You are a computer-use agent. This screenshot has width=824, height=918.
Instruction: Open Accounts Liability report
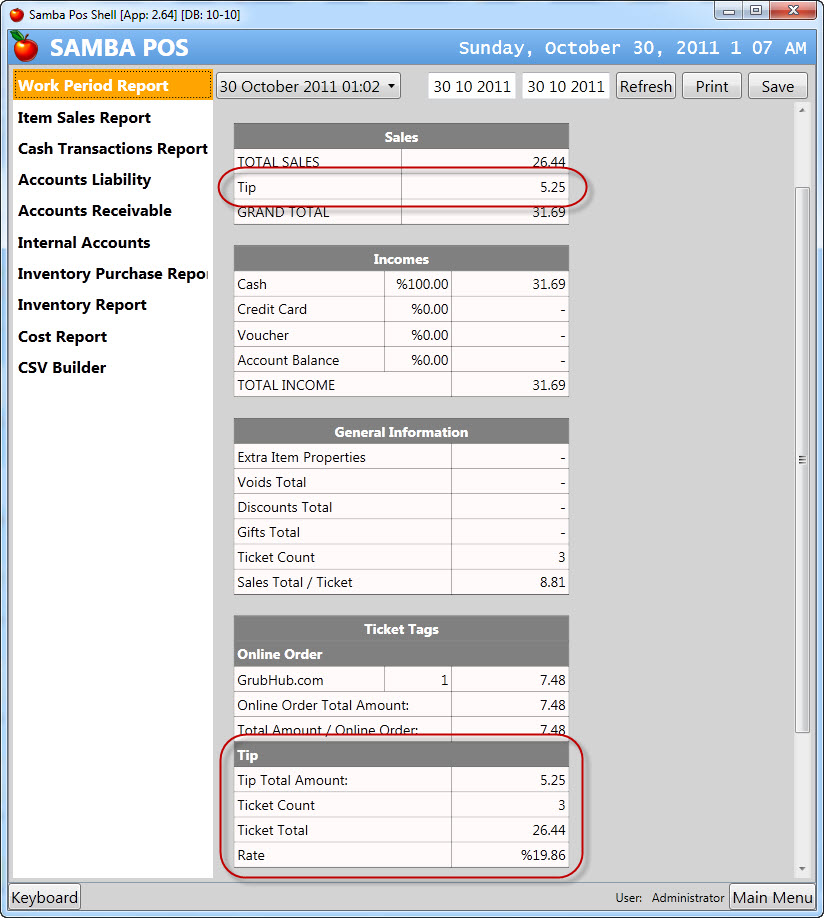pyautogui.click(x=84, y=180)
